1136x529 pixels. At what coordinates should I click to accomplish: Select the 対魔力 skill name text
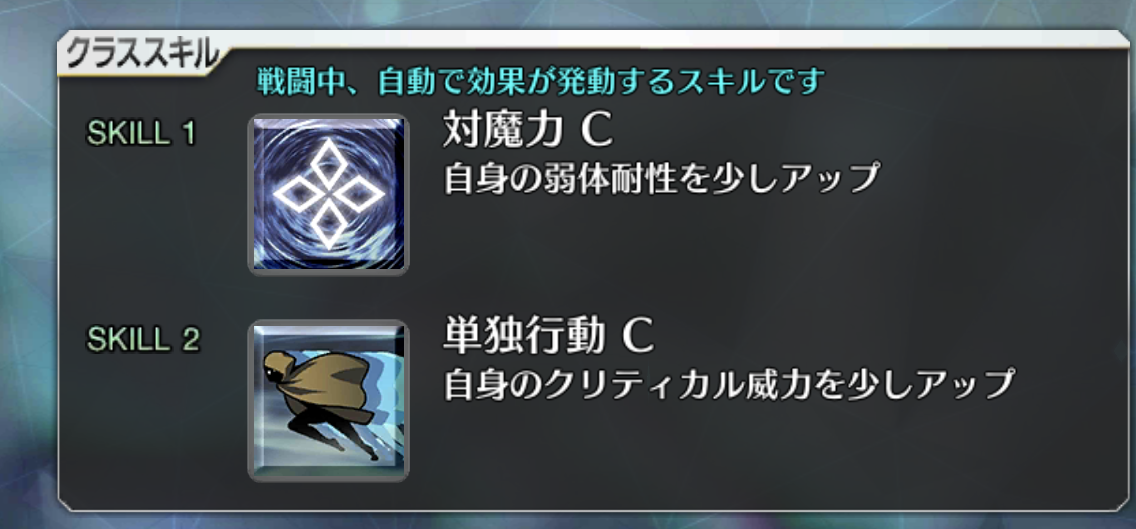[x=503, y=132]
